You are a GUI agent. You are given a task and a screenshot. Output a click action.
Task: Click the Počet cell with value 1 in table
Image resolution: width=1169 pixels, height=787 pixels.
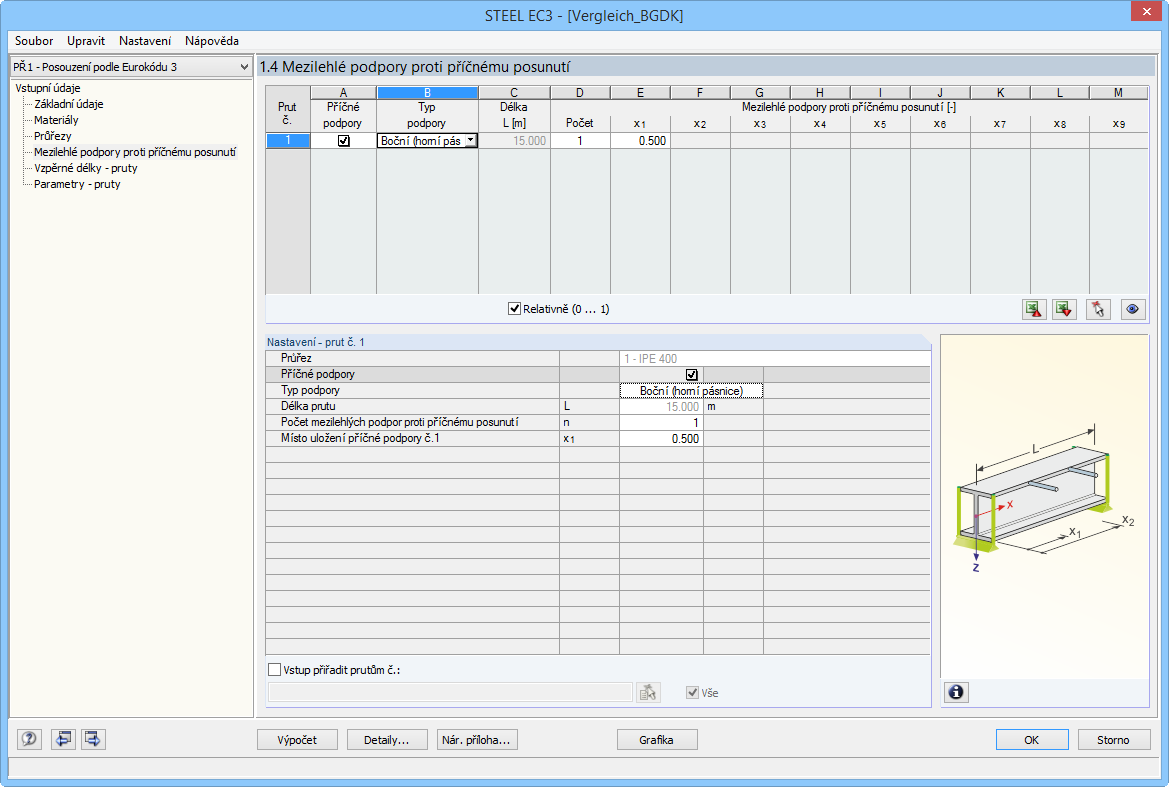(580, 141)
